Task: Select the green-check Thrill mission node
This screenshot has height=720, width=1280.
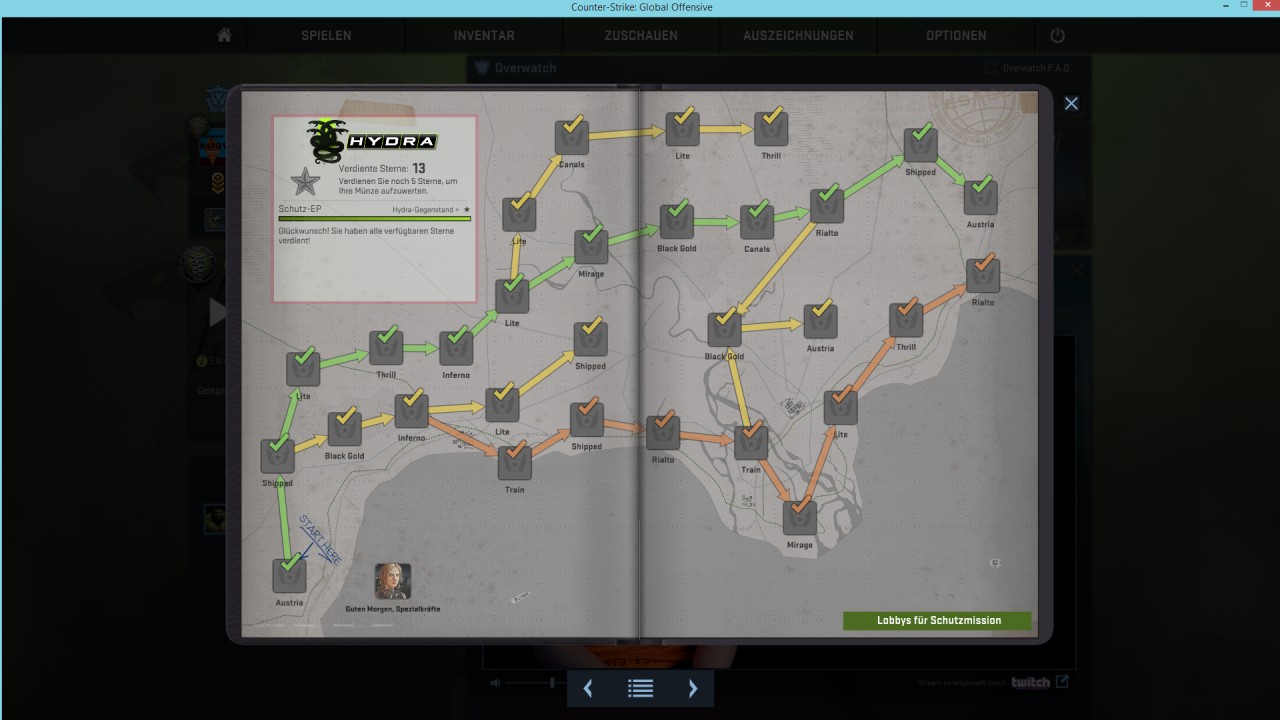Action: (386, 346)
